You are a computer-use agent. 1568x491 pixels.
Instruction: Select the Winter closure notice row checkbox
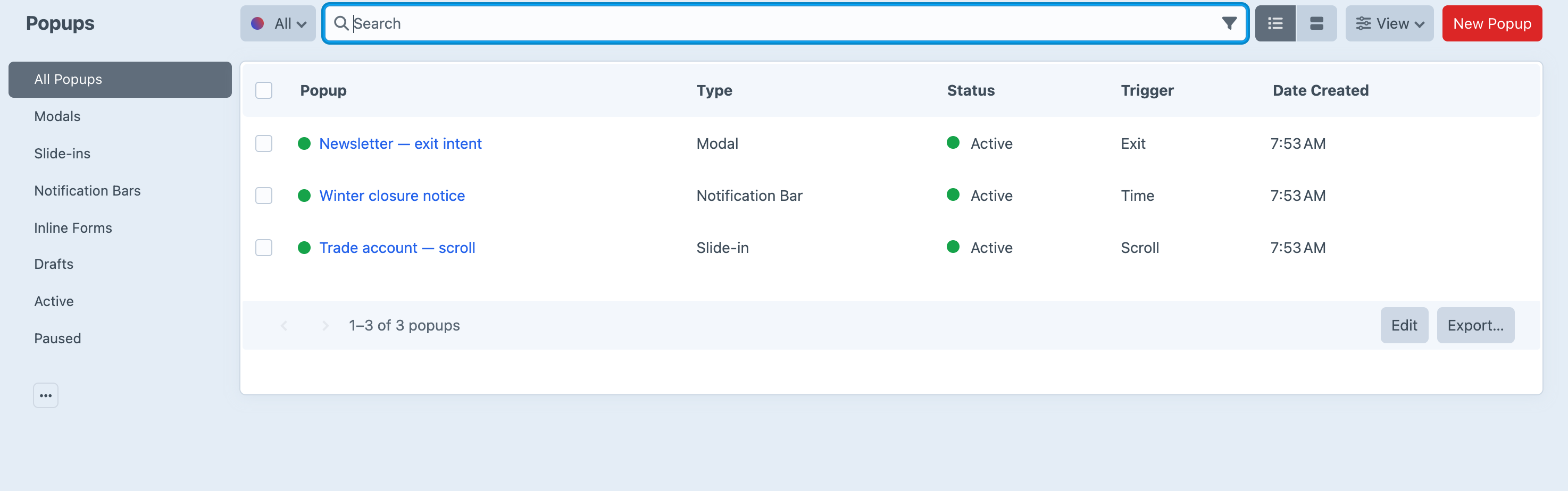point(264,196)
